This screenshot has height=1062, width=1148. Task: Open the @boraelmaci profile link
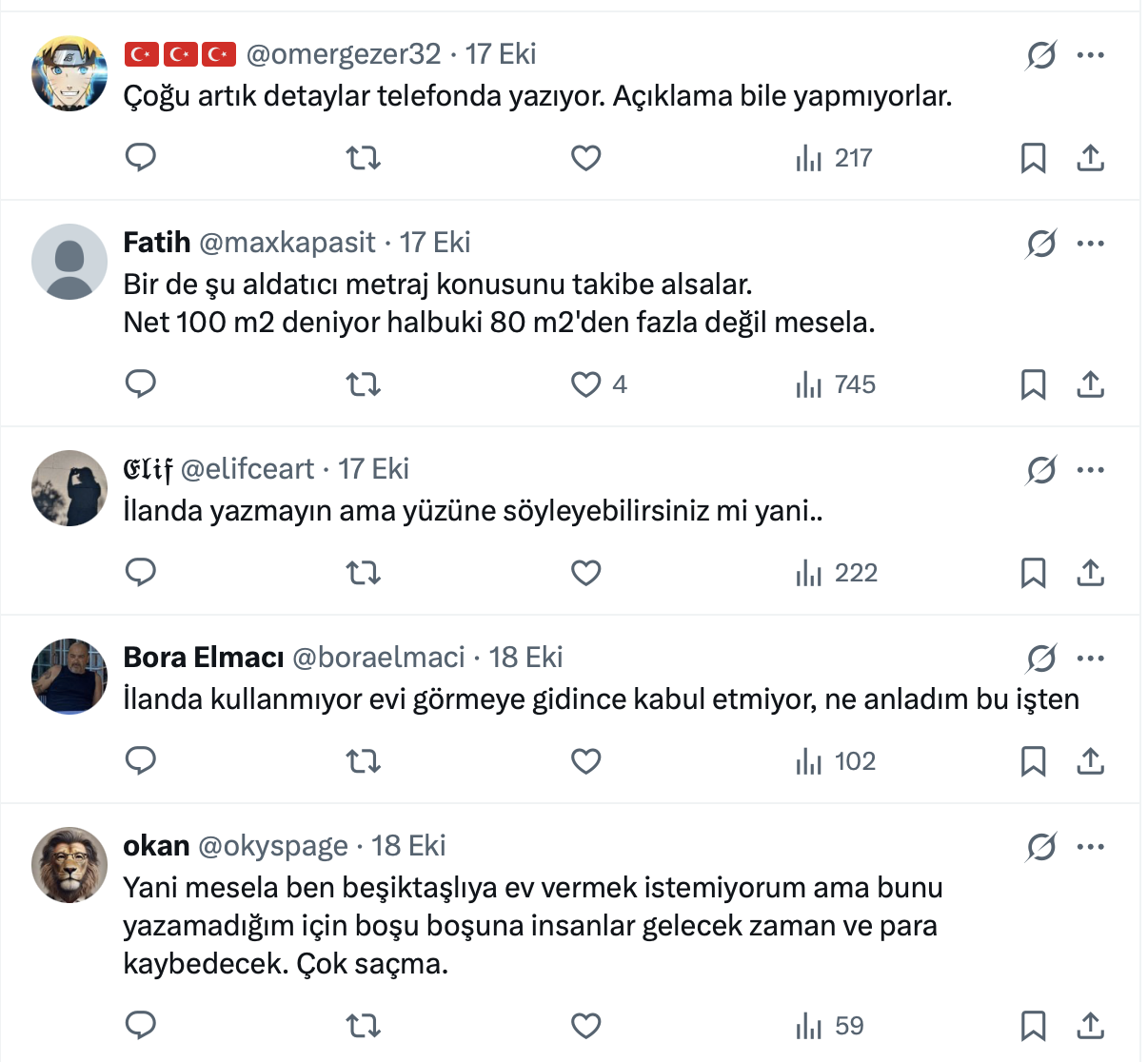click(378, 658)
